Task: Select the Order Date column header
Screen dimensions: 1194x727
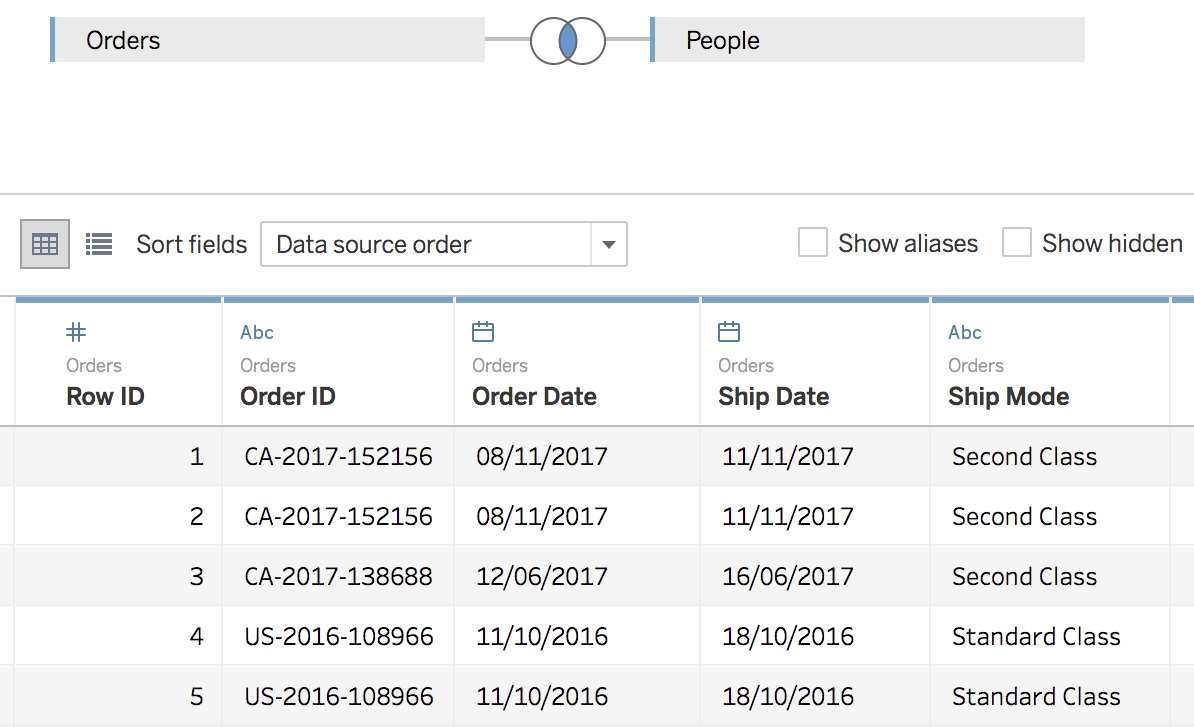Action: 534,397
